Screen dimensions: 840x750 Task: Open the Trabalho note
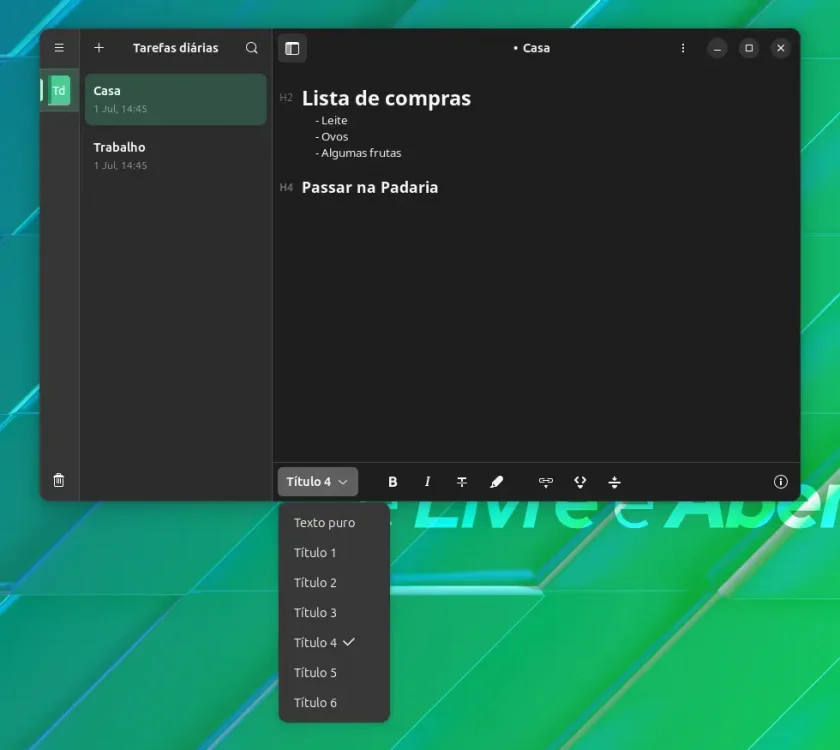tap(176, 155)
